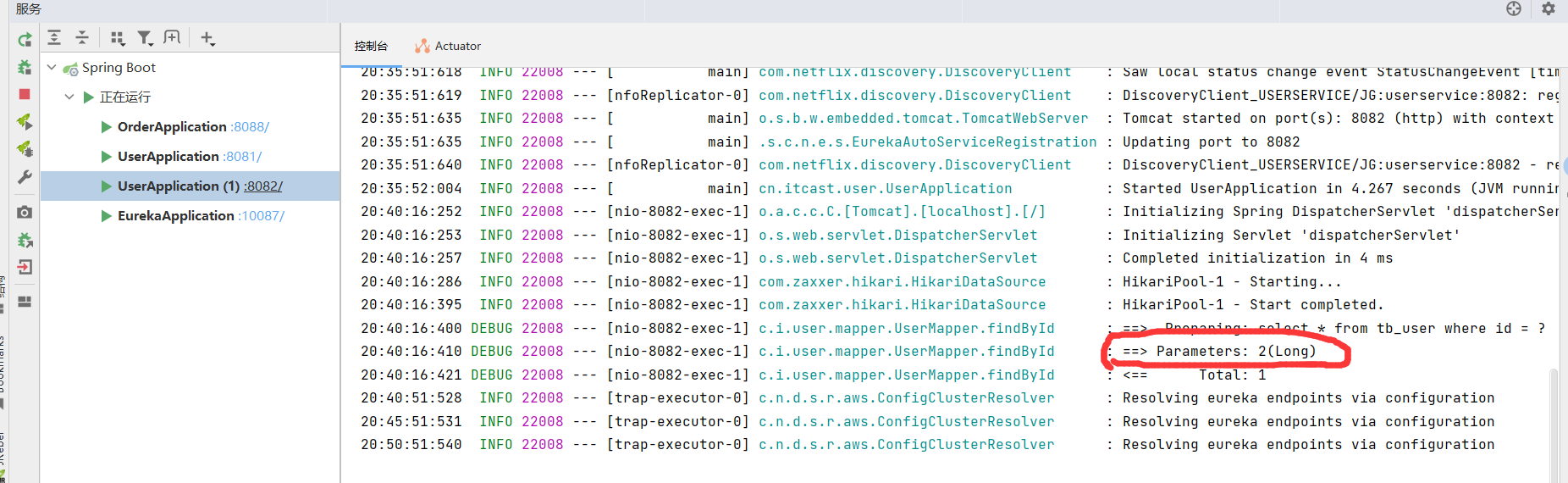Switch to the Actuator tab
The width and height of the screenshot is (1568, 483).
[x=448, y=46]
